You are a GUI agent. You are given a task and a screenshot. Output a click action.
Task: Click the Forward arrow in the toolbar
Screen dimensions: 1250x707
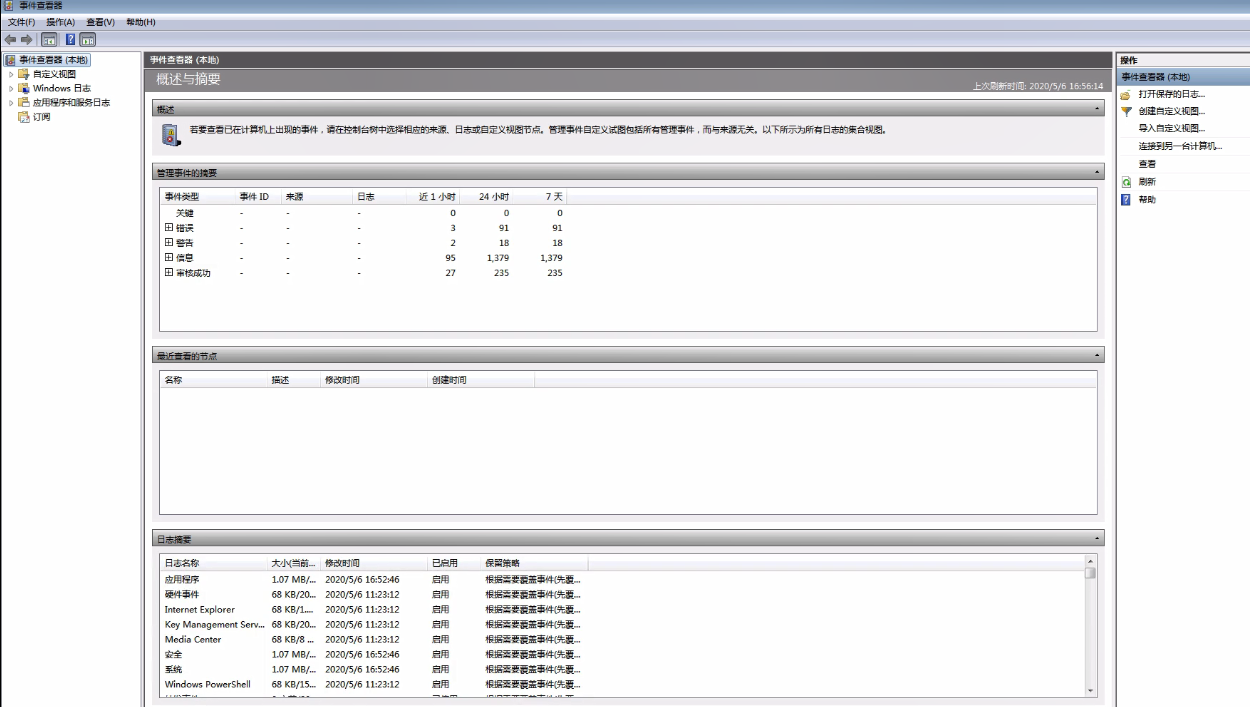click(27, 40)
